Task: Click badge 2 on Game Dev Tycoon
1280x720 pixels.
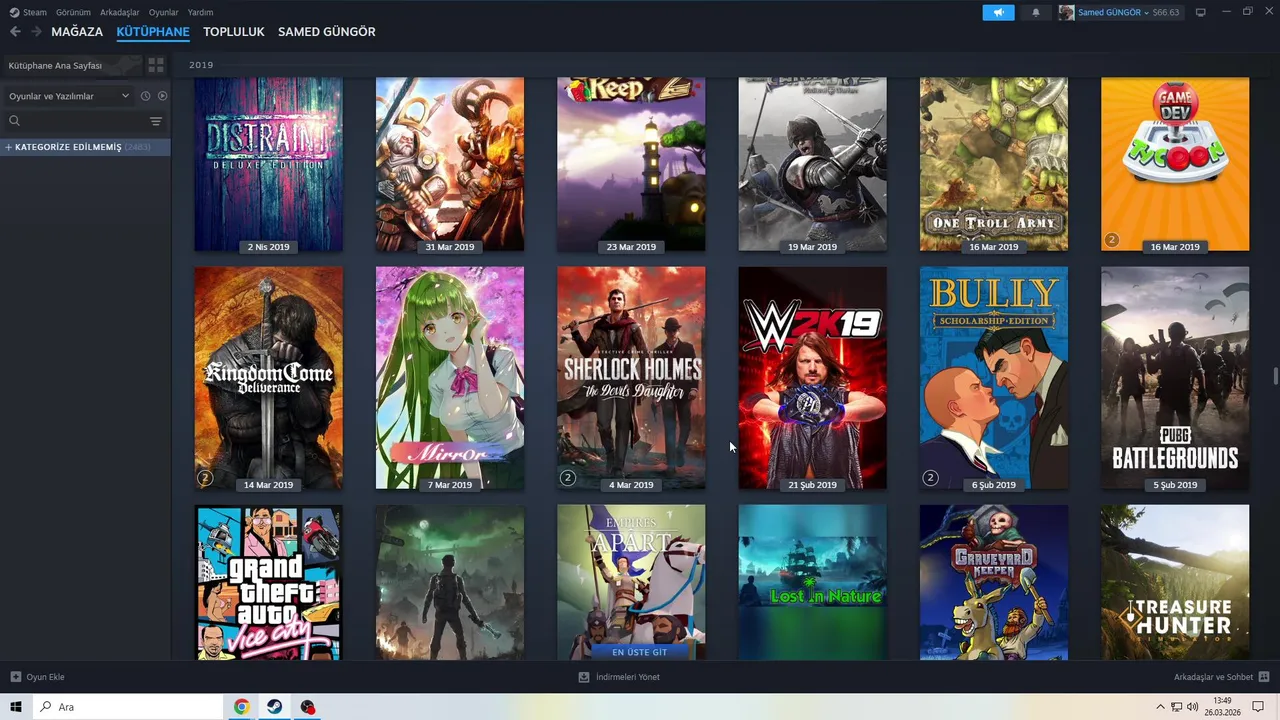Action: coord(1111,240)
